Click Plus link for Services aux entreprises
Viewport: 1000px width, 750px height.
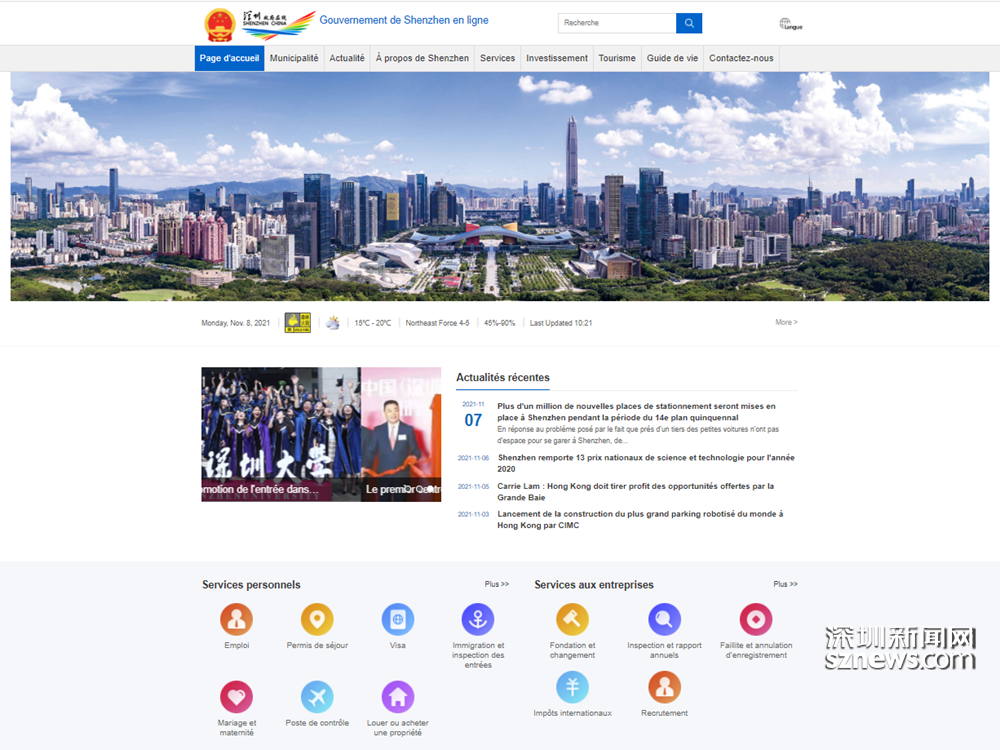pos(785,584)
